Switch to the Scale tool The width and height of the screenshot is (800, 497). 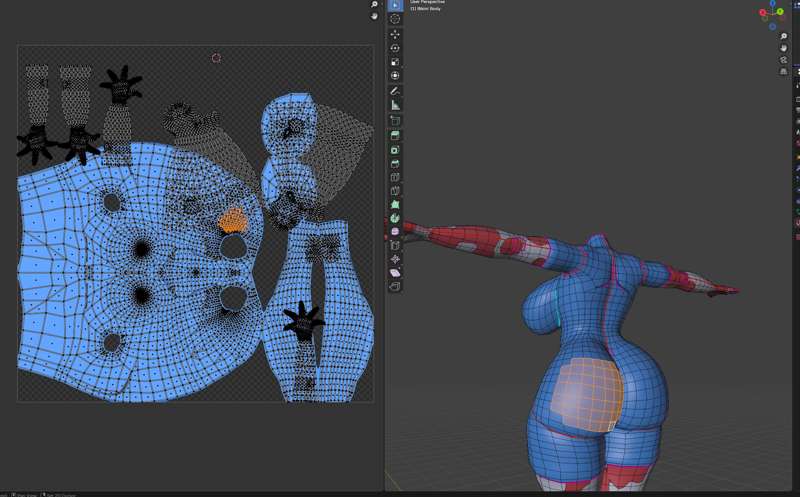tap(395, 62)
